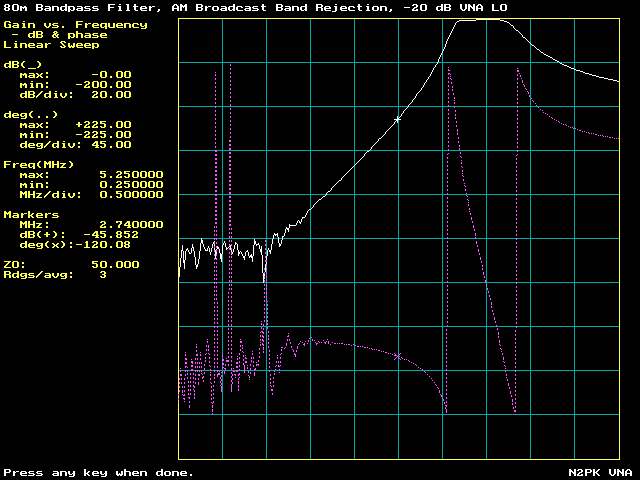The height and width of the screenshot is (480, 640).
Task: Click the deg min value -225.00
Action: [103, 135]
